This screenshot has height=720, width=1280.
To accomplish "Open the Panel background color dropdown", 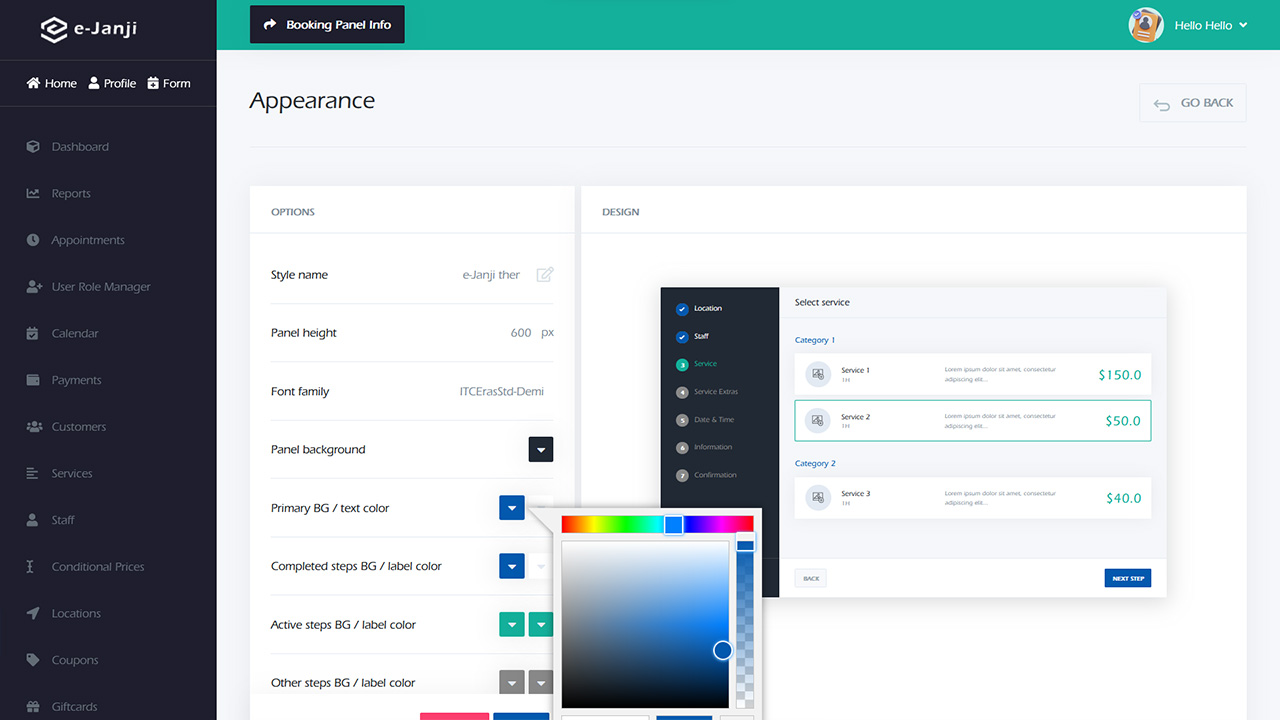I will tap(540, 450).
